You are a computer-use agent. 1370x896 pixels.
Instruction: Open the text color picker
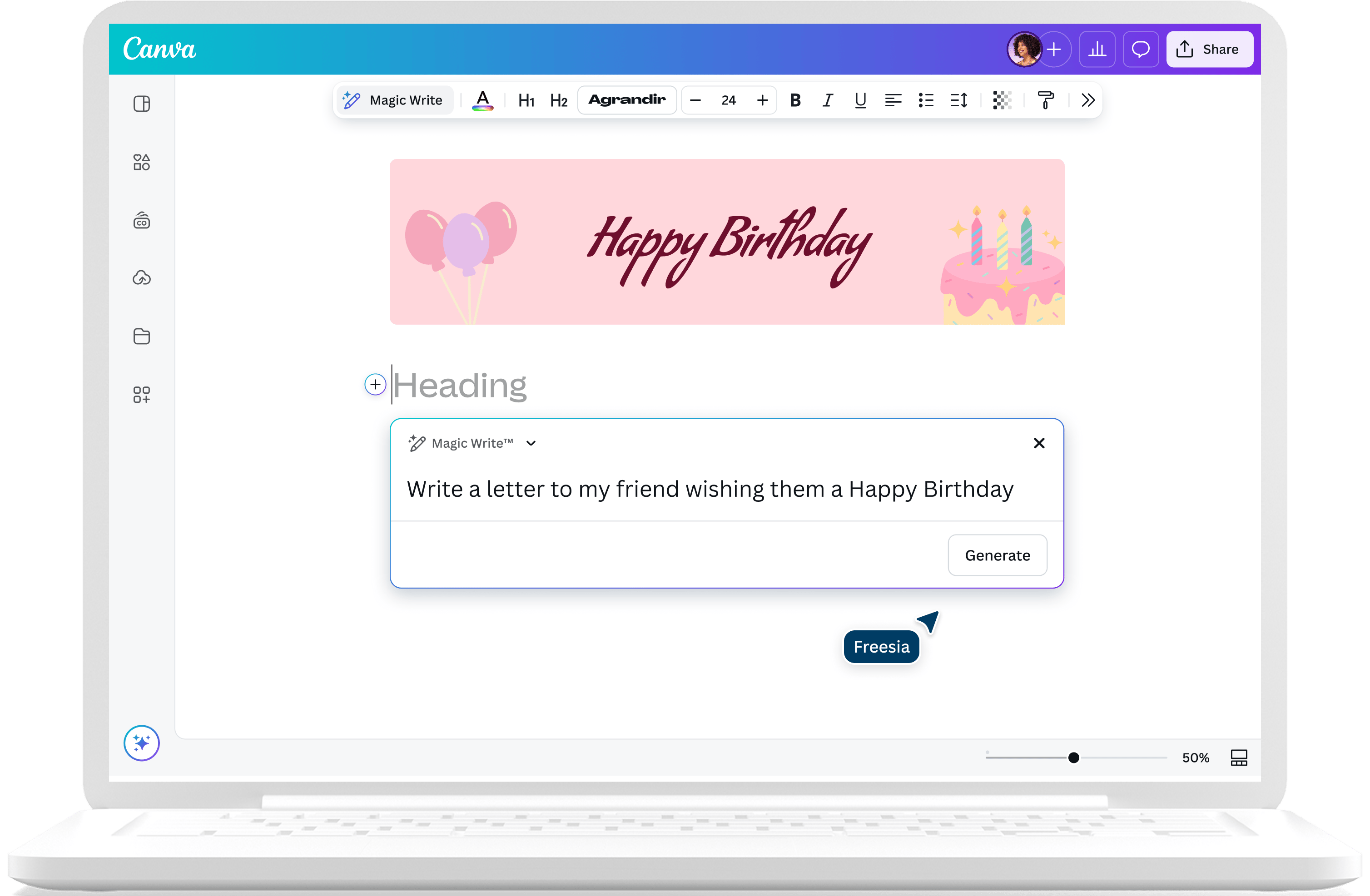(482, 100)
